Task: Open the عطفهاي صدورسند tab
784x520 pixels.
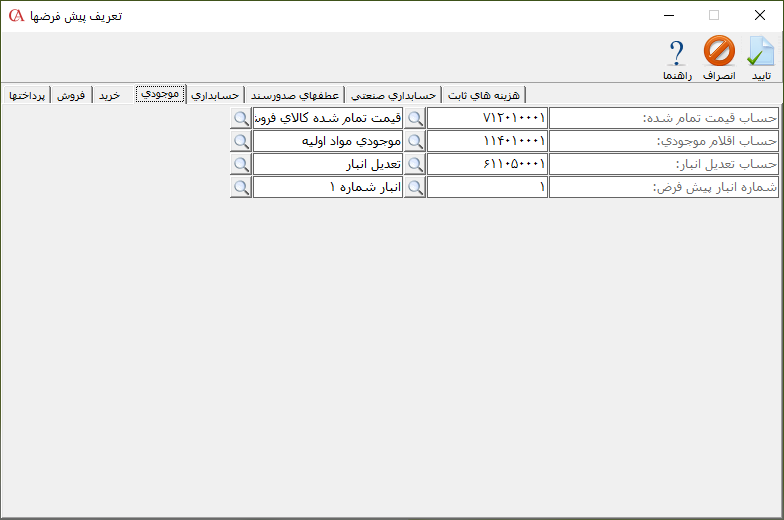Action: click(294, 95)
